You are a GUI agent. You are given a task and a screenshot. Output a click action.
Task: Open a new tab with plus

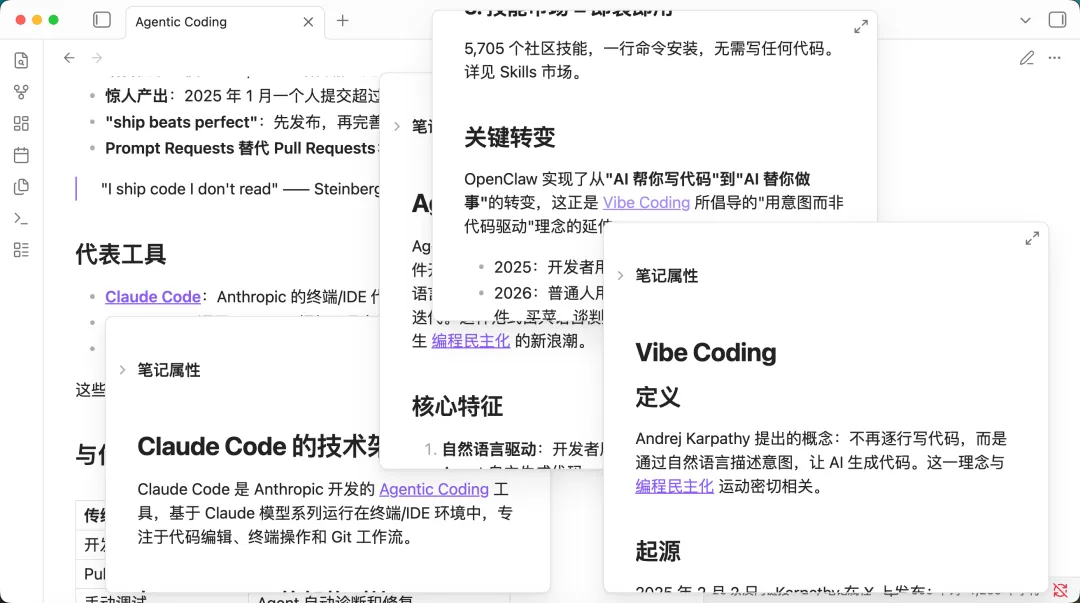click(x=342, y=21)
